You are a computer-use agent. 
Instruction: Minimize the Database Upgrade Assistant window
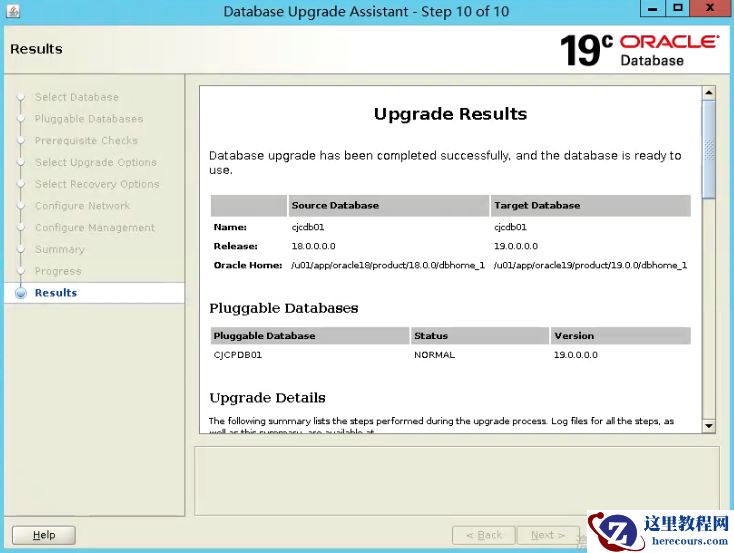click(x=653, y=8)
